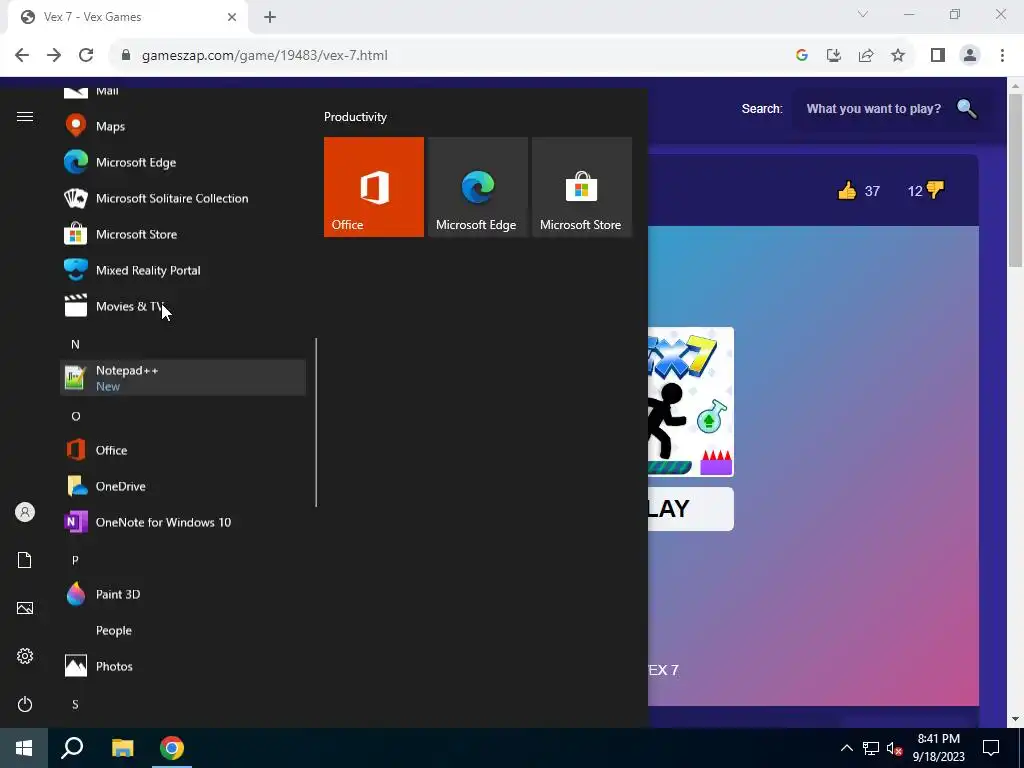
Task: Click the network icon in system tray
Action: coord(871,748)
